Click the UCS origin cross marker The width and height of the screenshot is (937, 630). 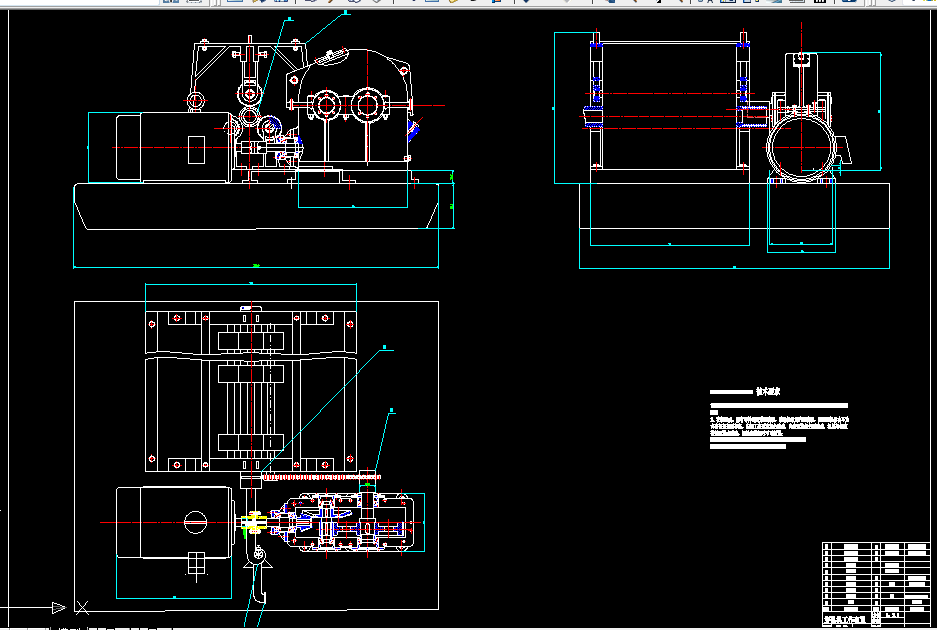click(82, 608)
